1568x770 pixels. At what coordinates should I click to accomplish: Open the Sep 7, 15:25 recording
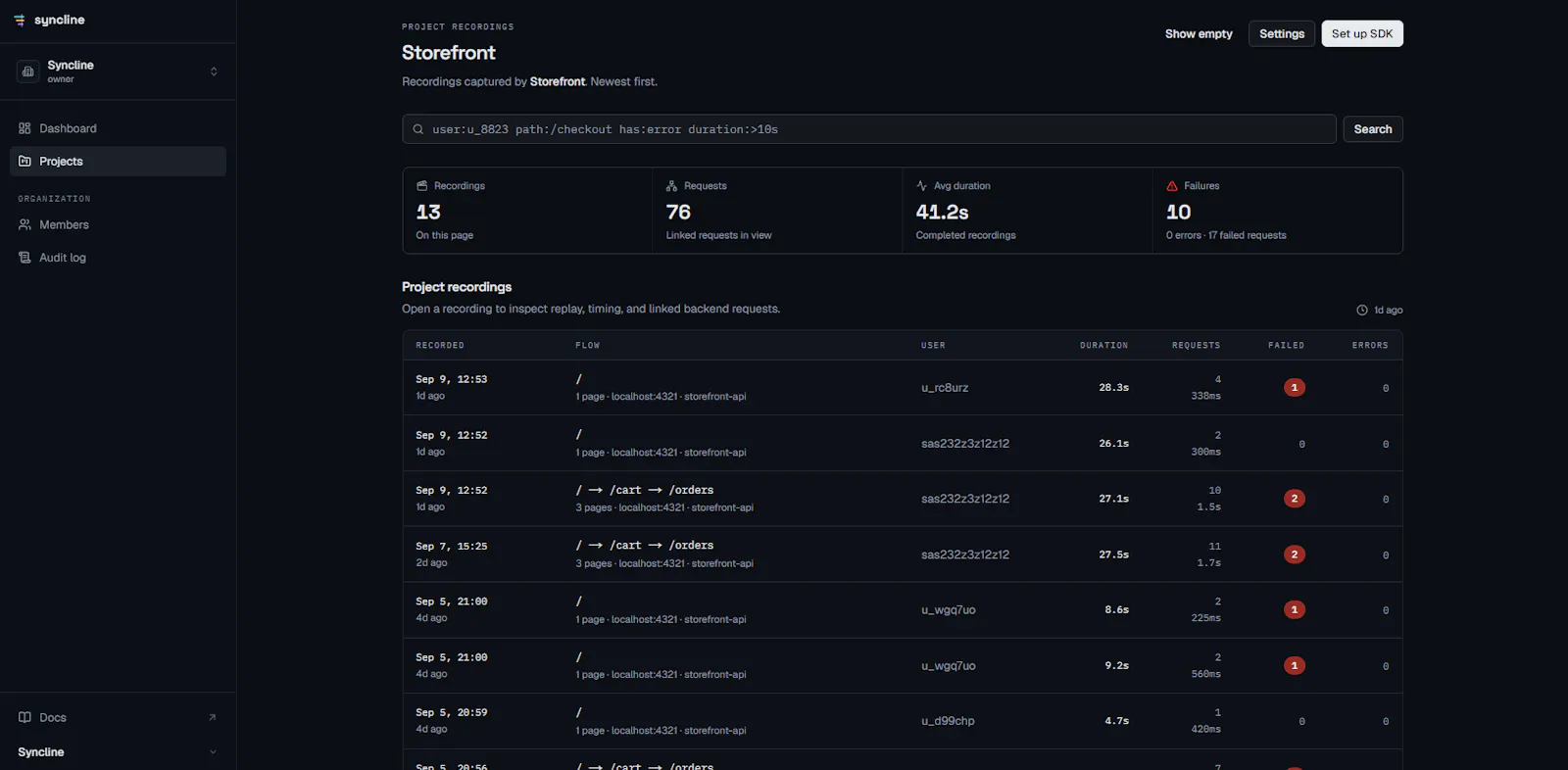[x=903, y=554]
